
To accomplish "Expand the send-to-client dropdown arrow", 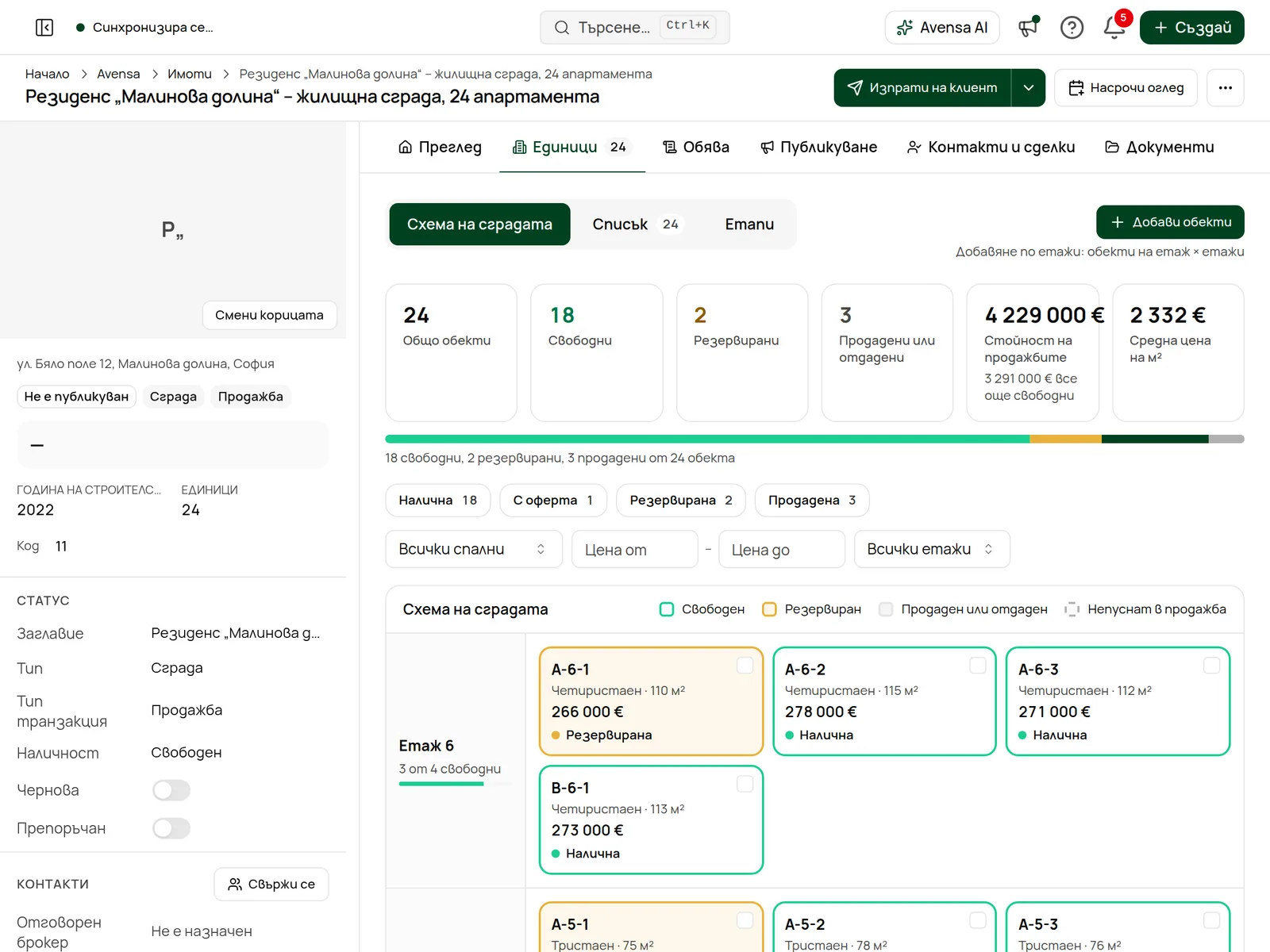I will pos(1029,87).
